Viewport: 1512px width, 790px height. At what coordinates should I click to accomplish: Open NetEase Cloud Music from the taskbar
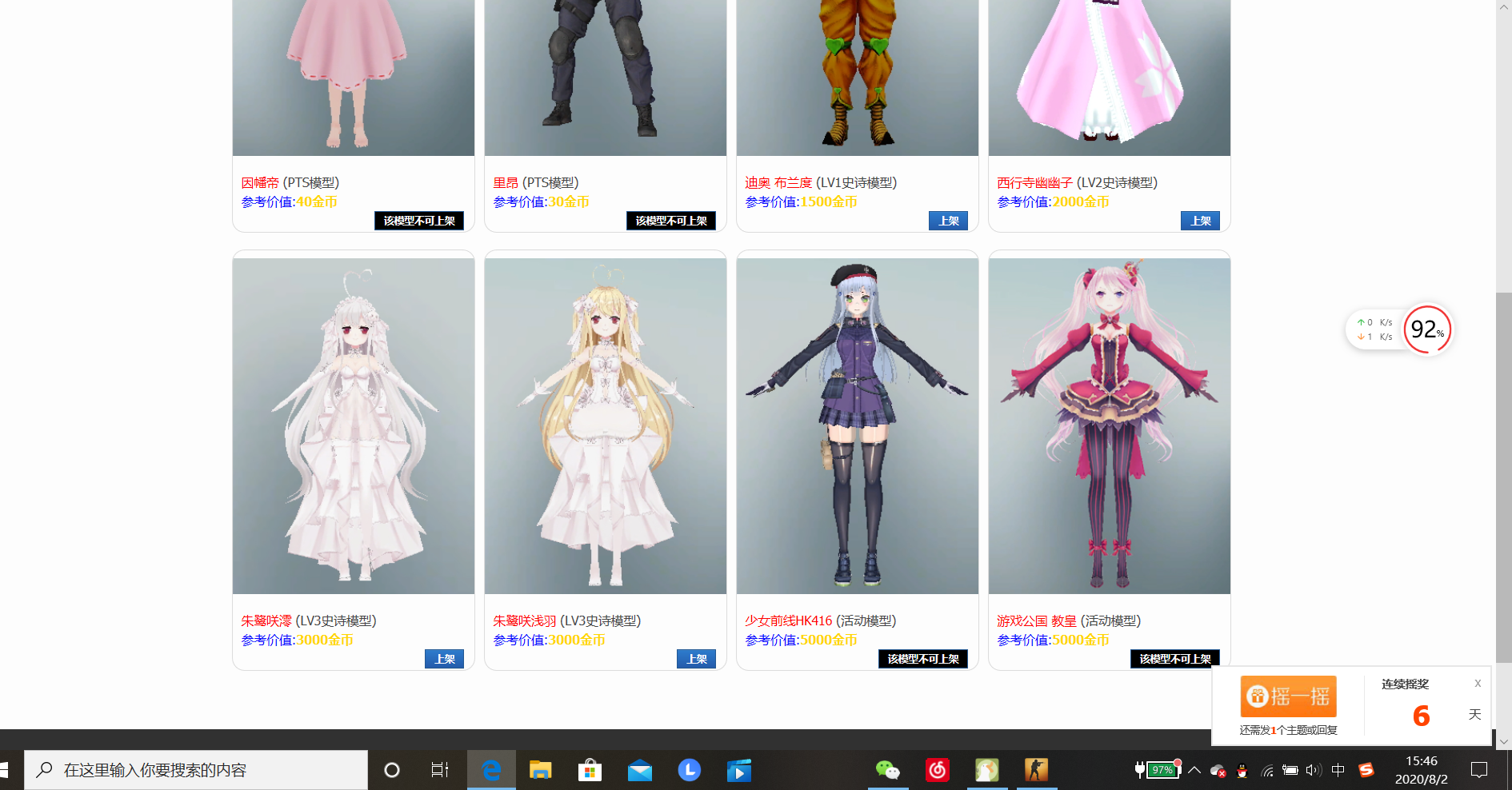click(x=937, y=769)
